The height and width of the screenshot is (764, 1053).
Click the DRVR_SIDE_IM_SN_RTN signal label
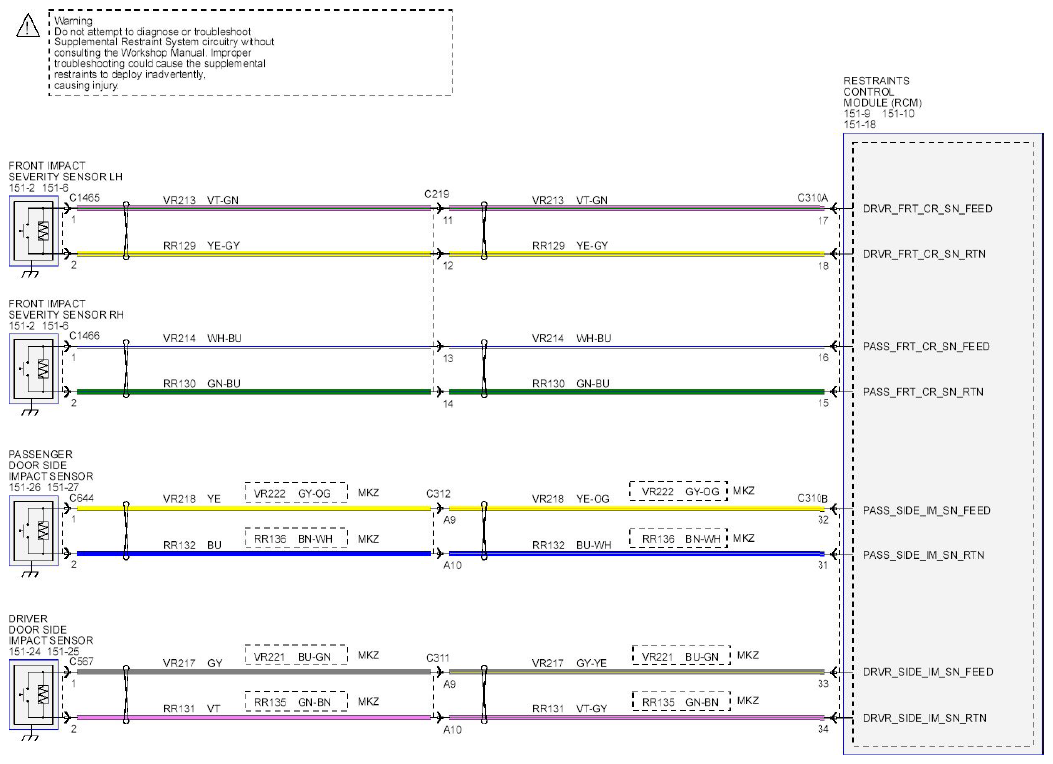point(925,718)
